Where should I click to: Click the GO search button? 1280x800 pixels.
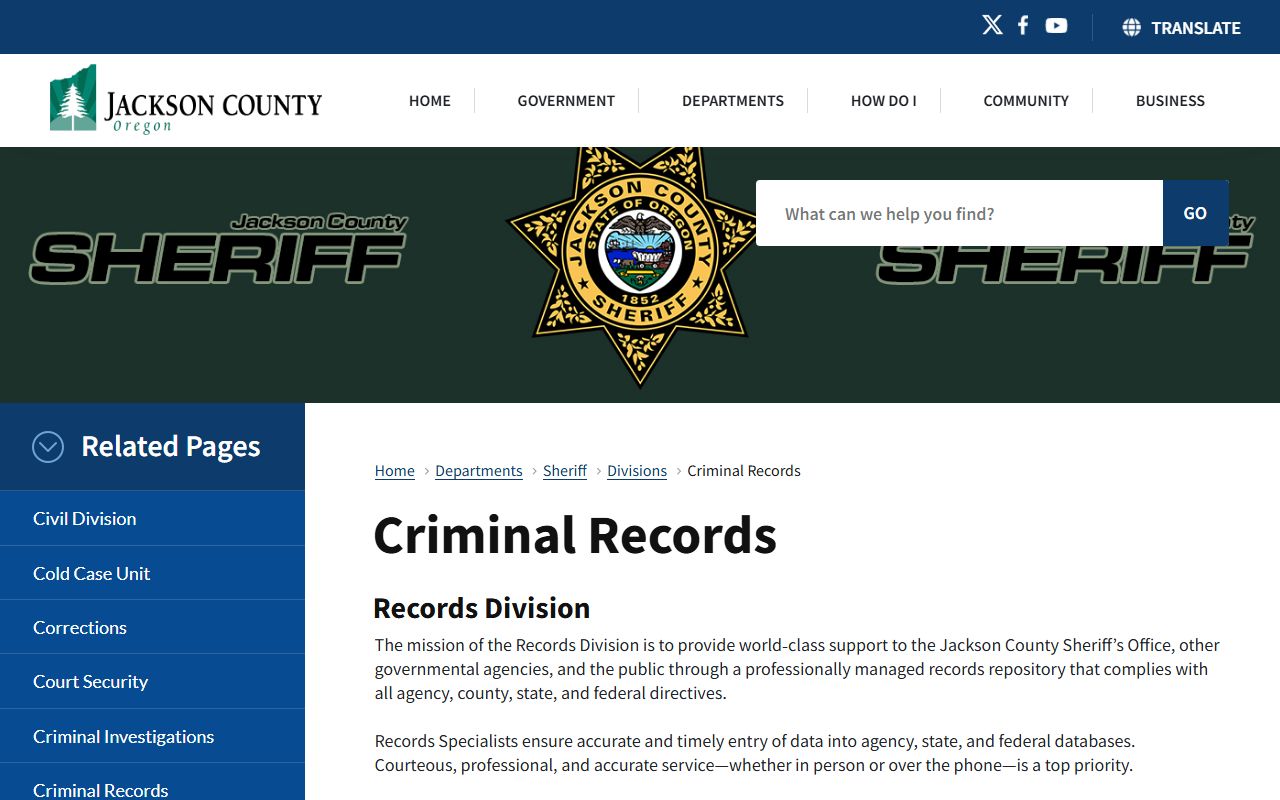click(x=1195, y=213)
